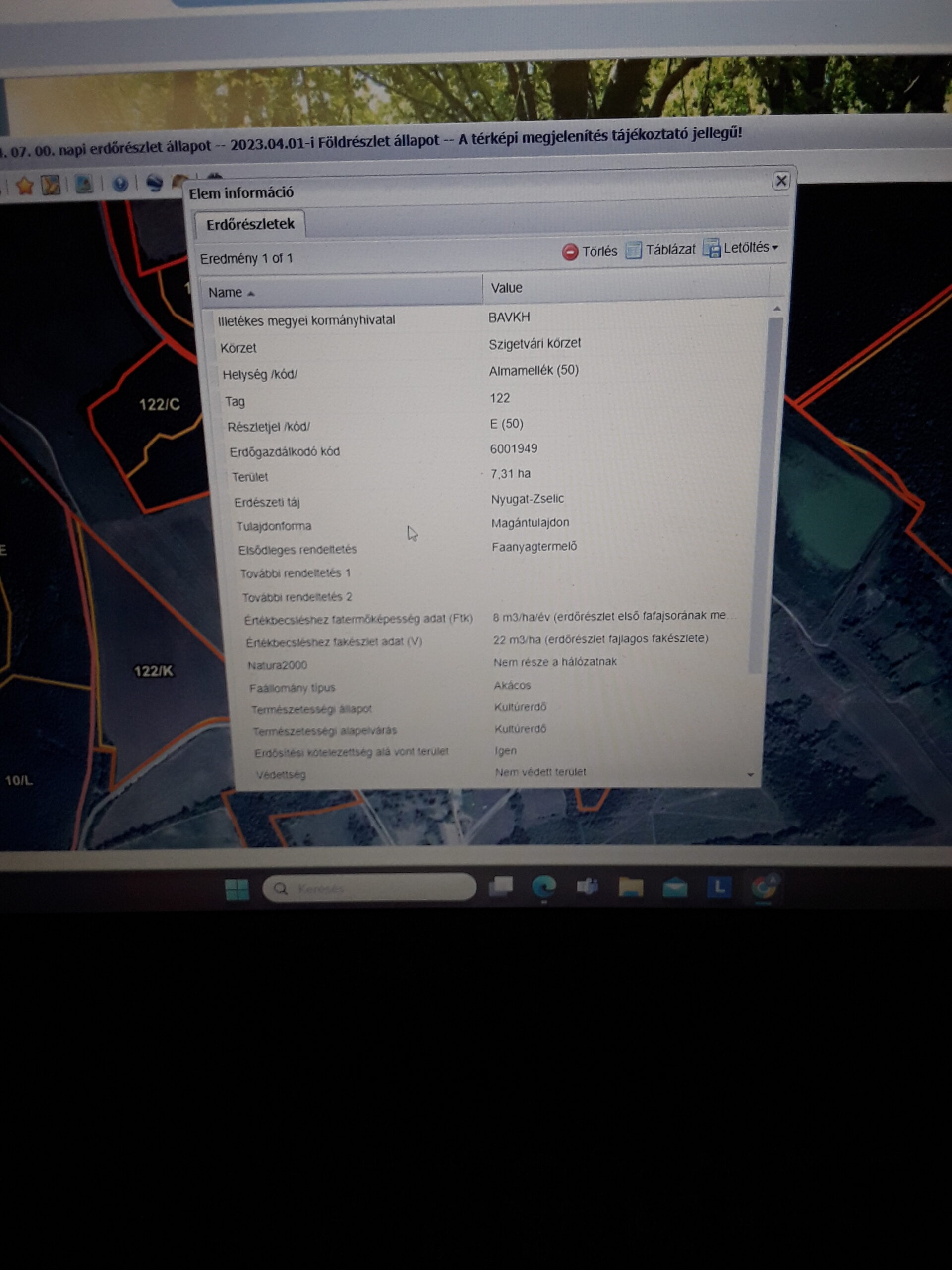Click the blue help question mark icon

(x=120, y=184)
